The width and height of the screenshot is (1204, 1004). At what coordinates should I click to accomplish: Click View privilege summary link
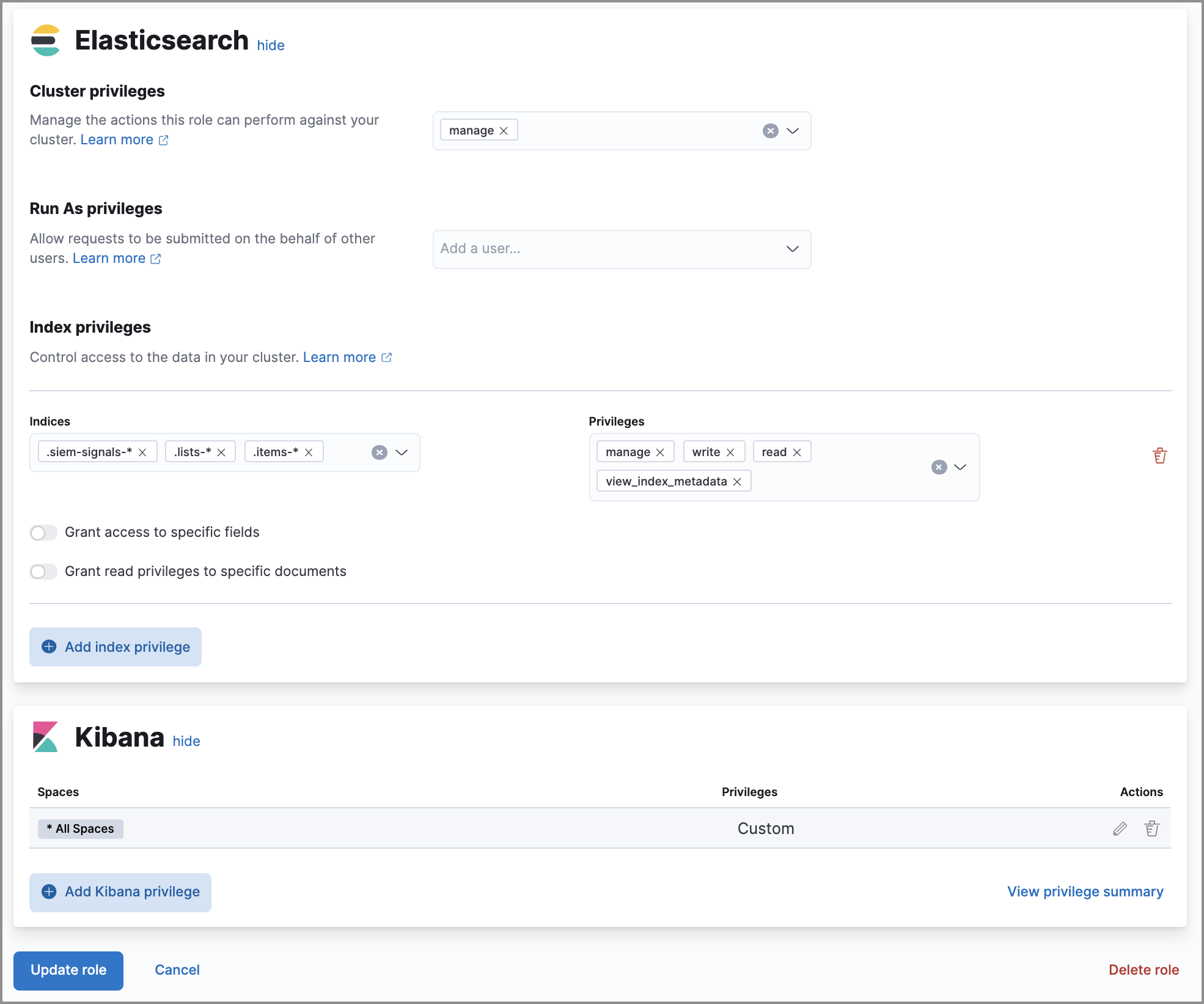[x=1085, y=891]
